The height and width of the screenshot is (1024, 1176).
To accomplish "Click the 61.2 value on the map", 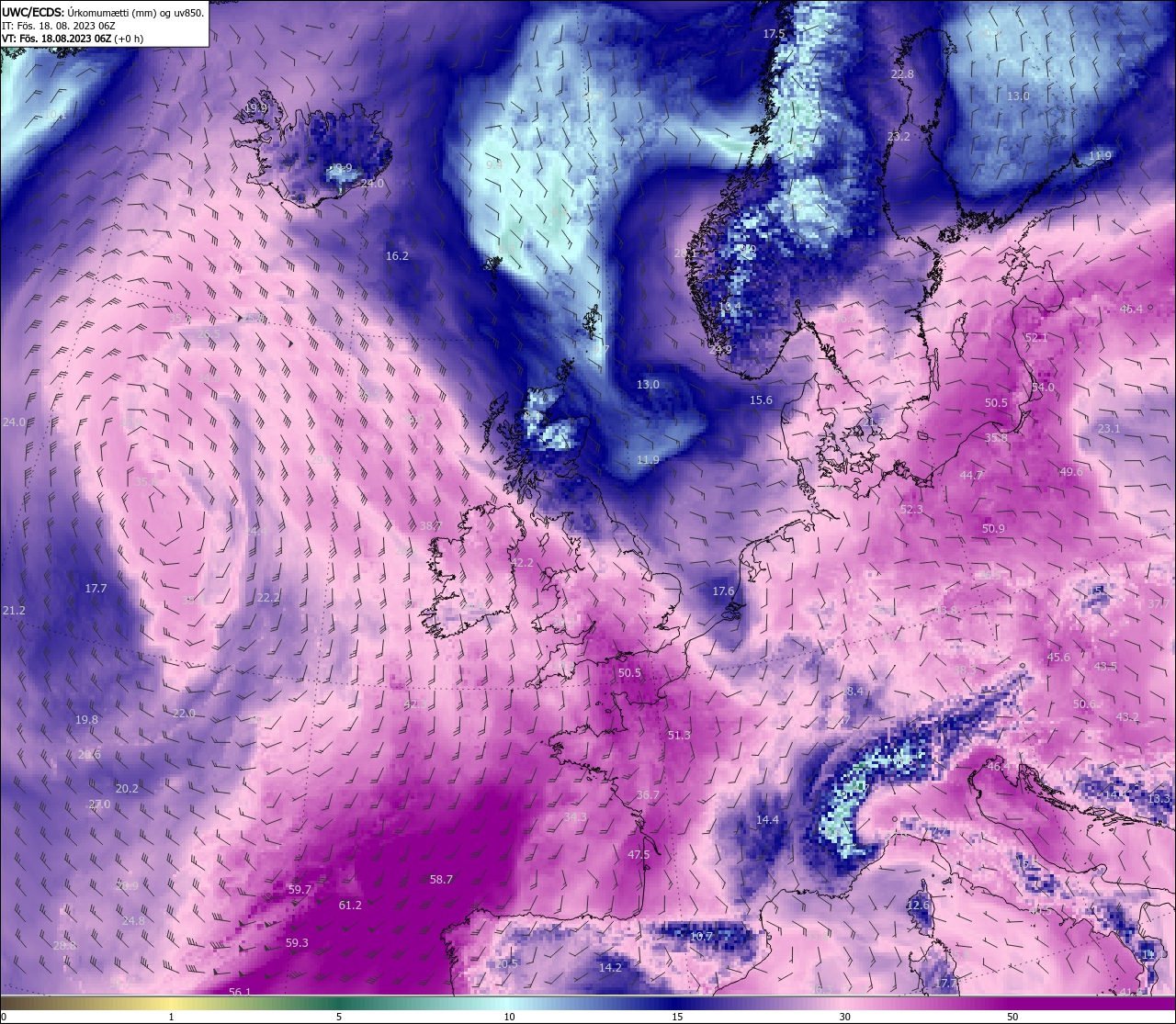I will [x=350, y=906].
